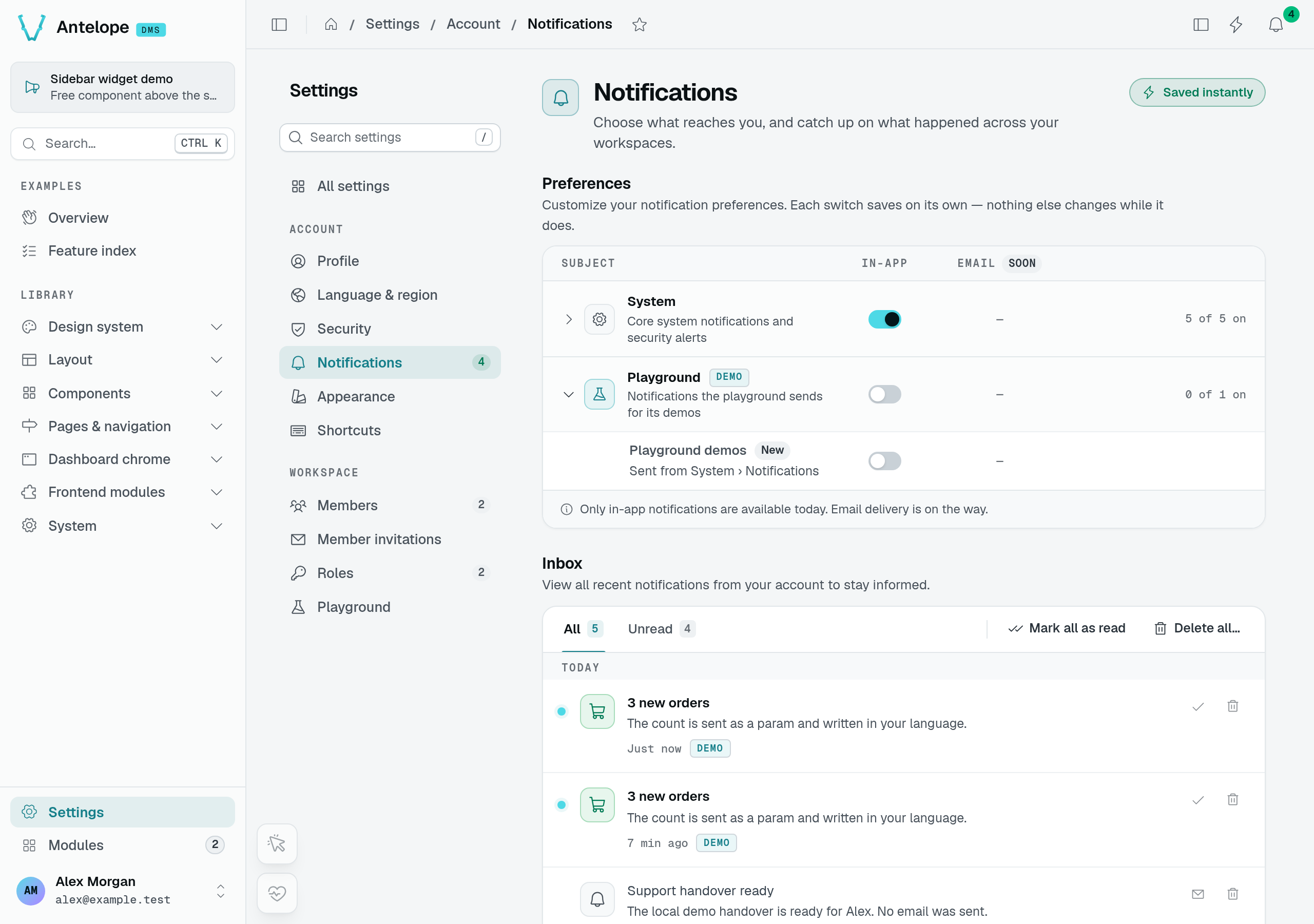1314x924 pixels.
Task: Open All settings in settings menu
Action: tap(390, 186)
